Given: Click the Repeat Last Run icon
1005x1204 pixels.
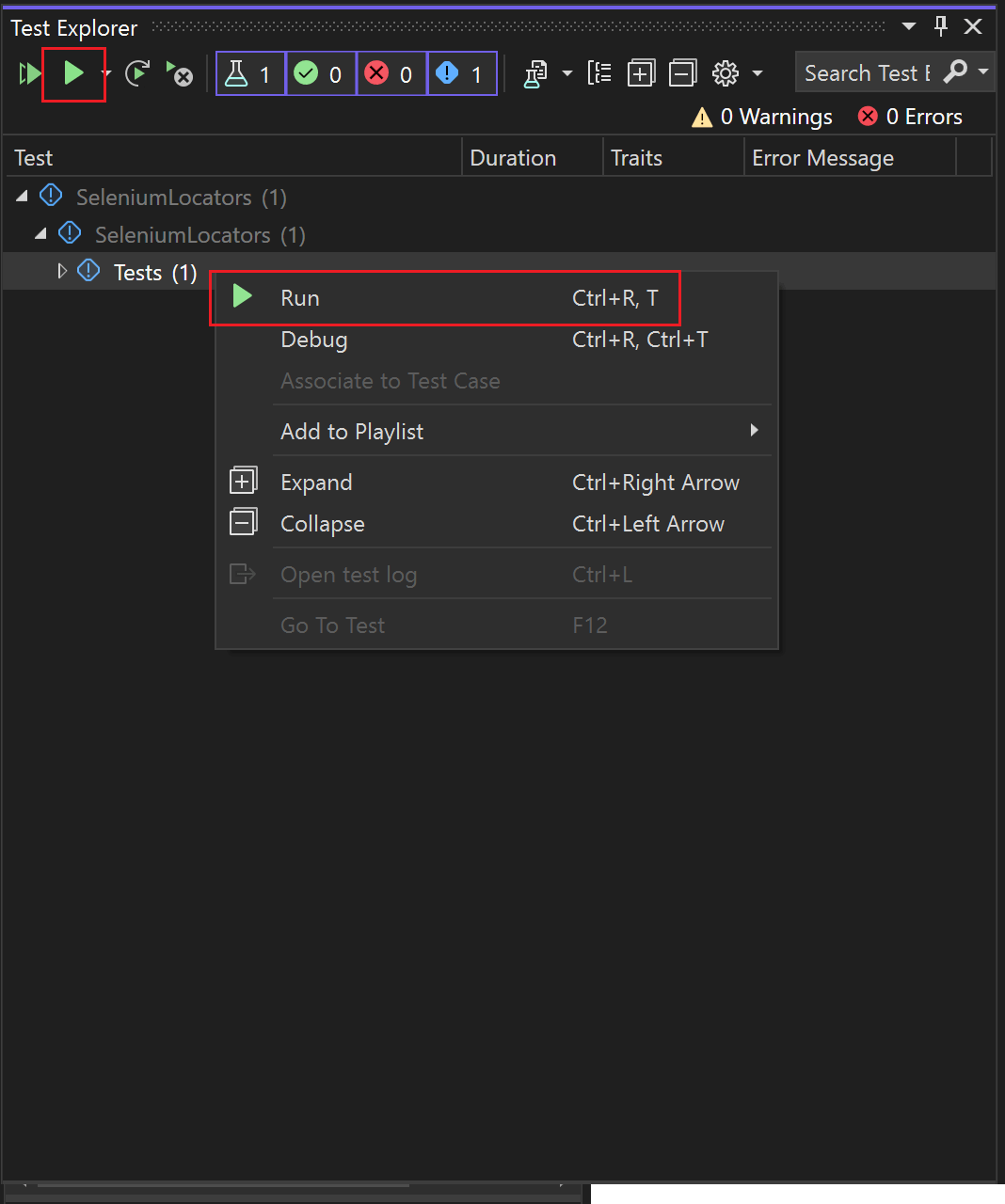Looking at the screenshot, I should [137, 73].
